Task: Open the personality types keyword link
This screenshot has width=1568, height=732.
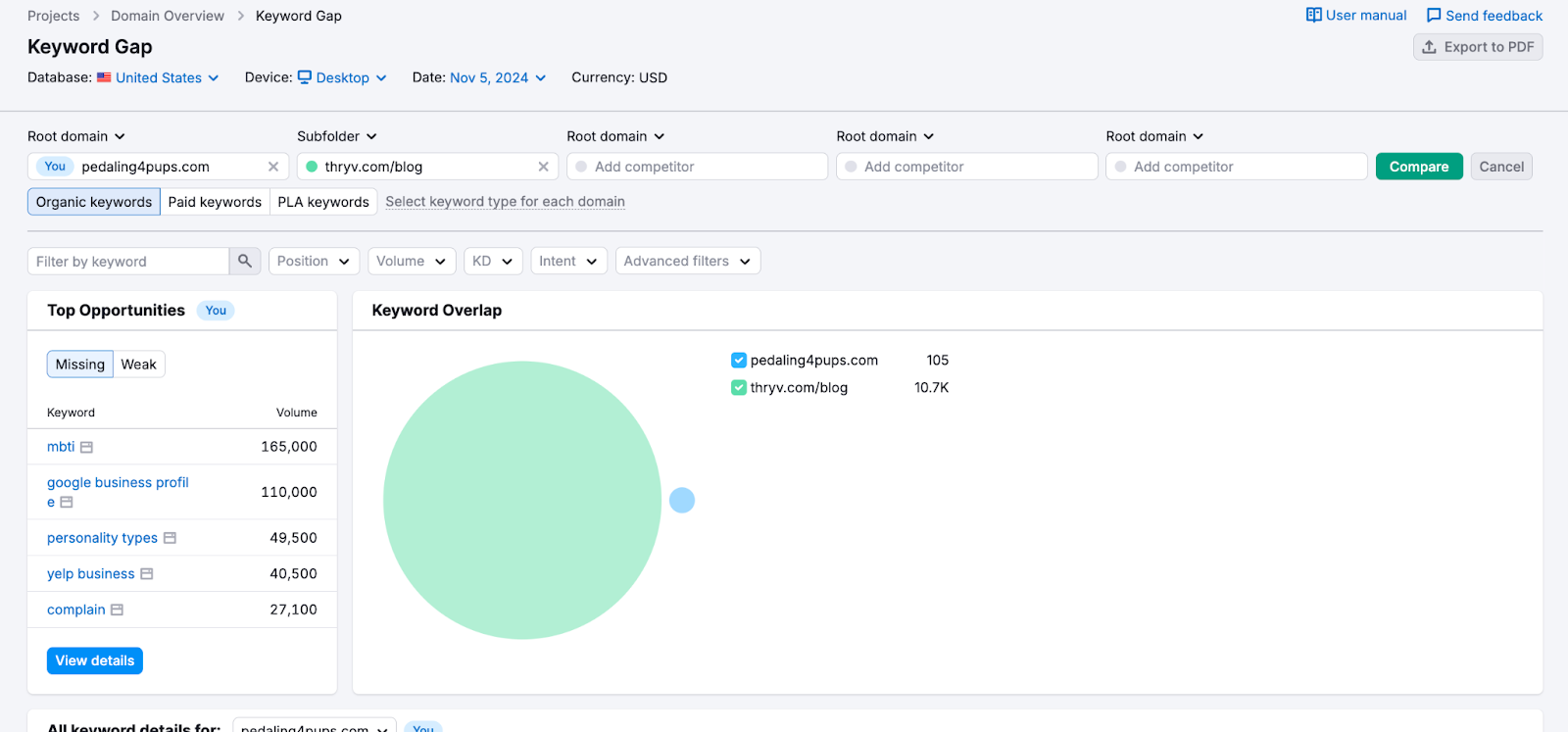Action: pos(102,538)
